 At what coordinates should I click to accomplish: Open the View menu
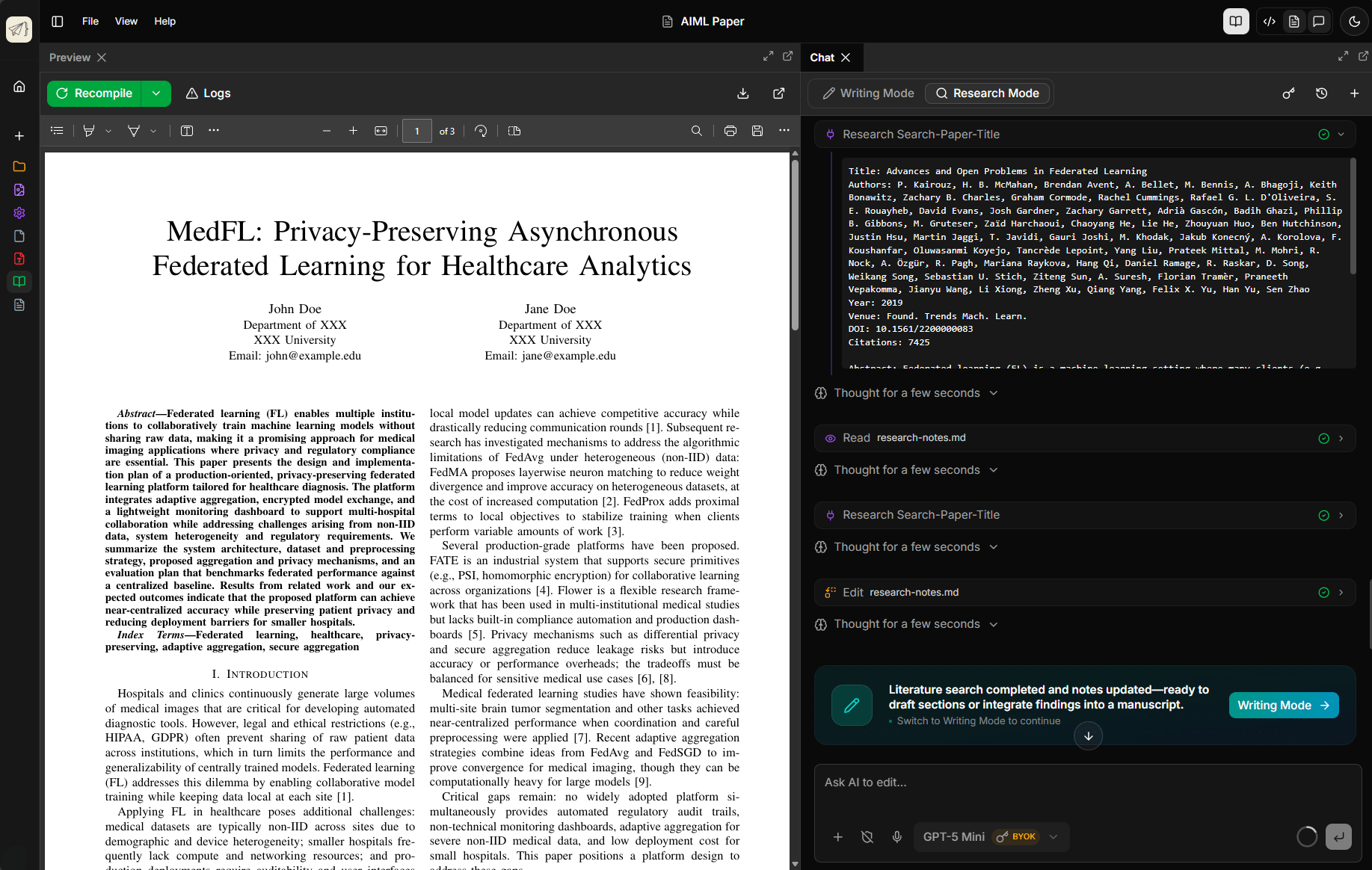click(126, 22)
